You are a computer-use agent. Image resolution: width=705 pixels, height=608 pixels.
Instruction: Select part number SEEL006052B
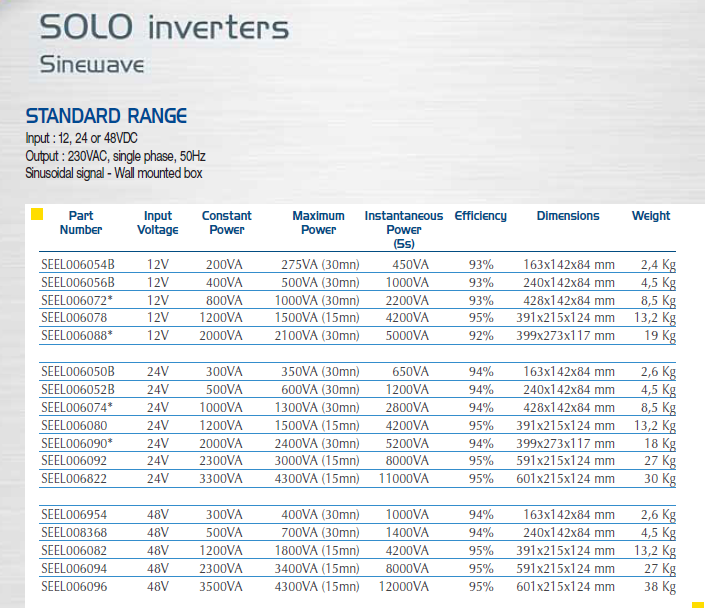(x=78, y=389)
